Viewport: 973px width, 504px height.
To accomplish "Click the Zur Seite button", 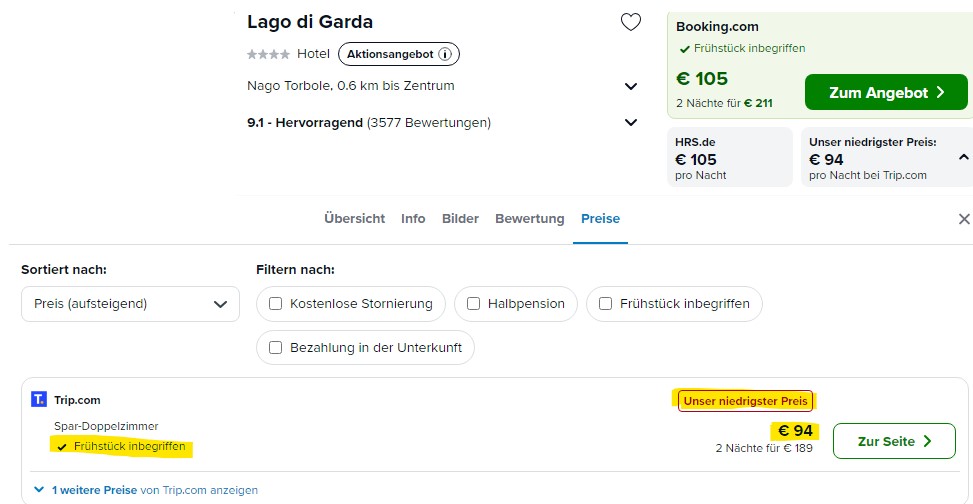I will [x=894, y=441].
